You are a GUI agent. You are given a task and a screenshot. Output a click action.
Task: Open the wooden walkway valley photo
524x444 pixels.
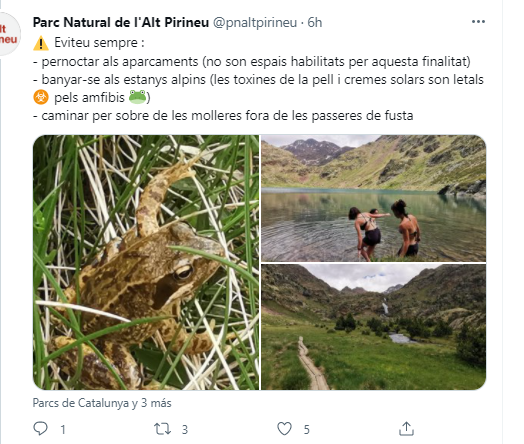(373, 327)
